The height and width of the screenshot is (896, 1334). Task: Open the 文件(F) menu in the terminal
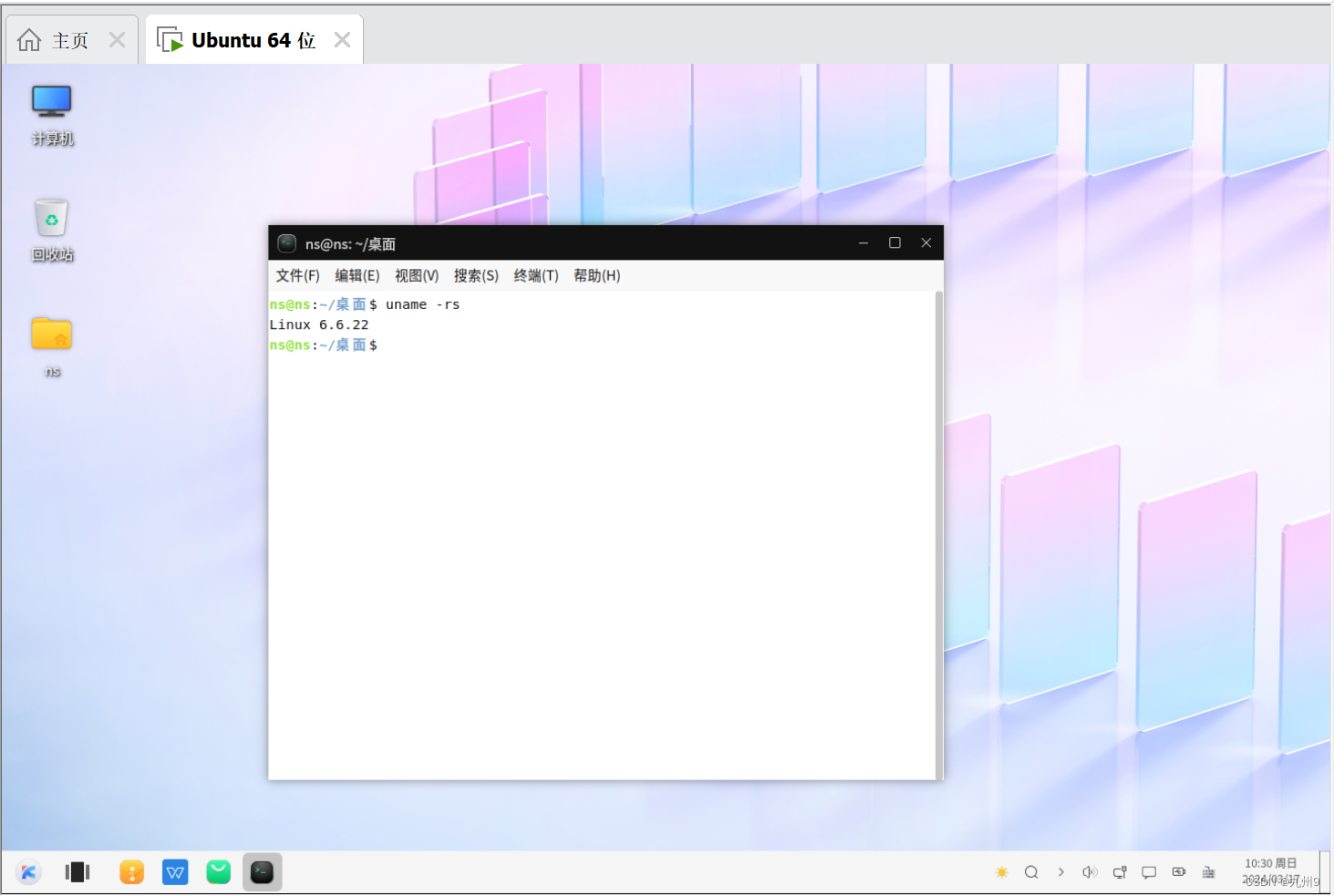point(296,275)
